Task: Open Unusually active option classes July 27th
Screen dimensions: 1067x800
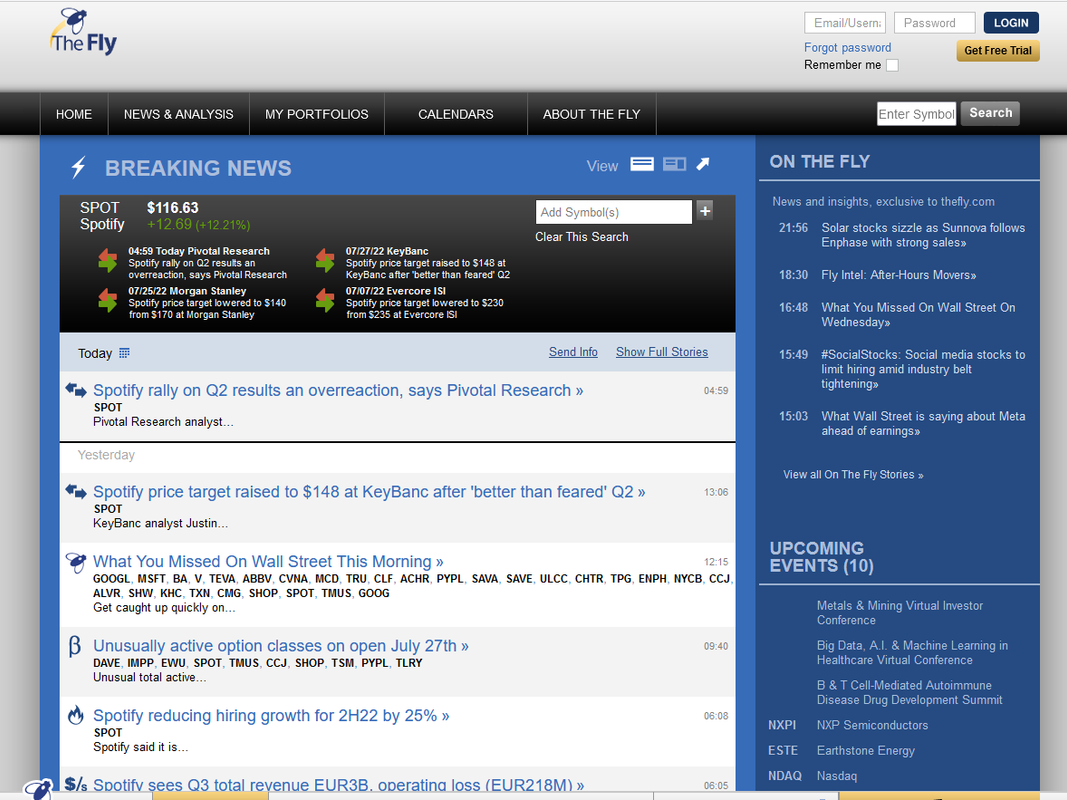Action: click(281, 646)
